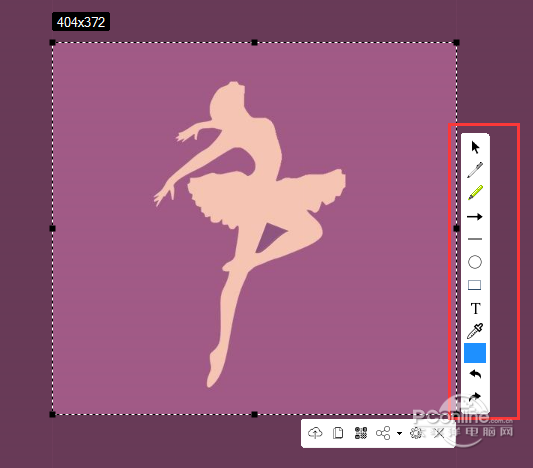Screen dimensions: 533x468
Task: Upload screenshot to cloud
Action: 315,433
